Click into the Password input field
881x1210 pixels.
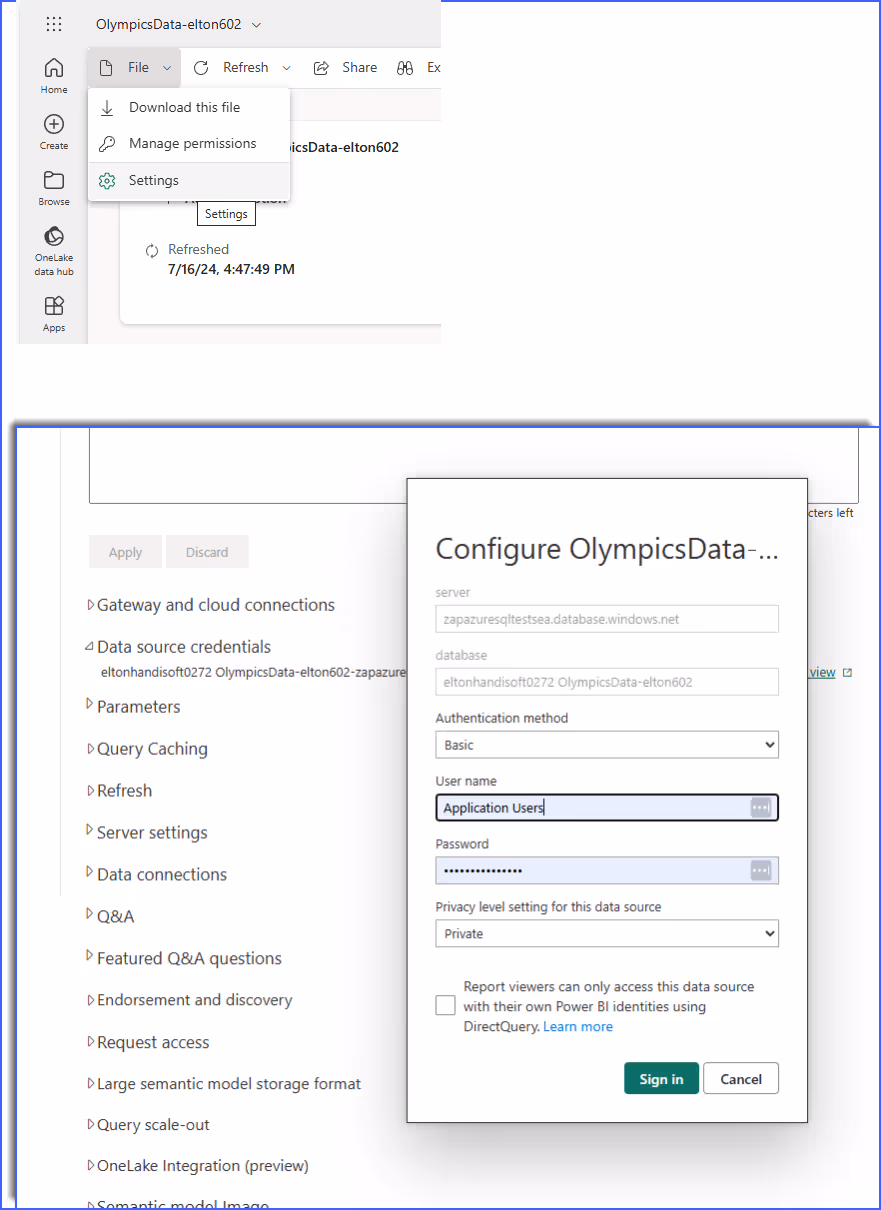click(590, 871)
